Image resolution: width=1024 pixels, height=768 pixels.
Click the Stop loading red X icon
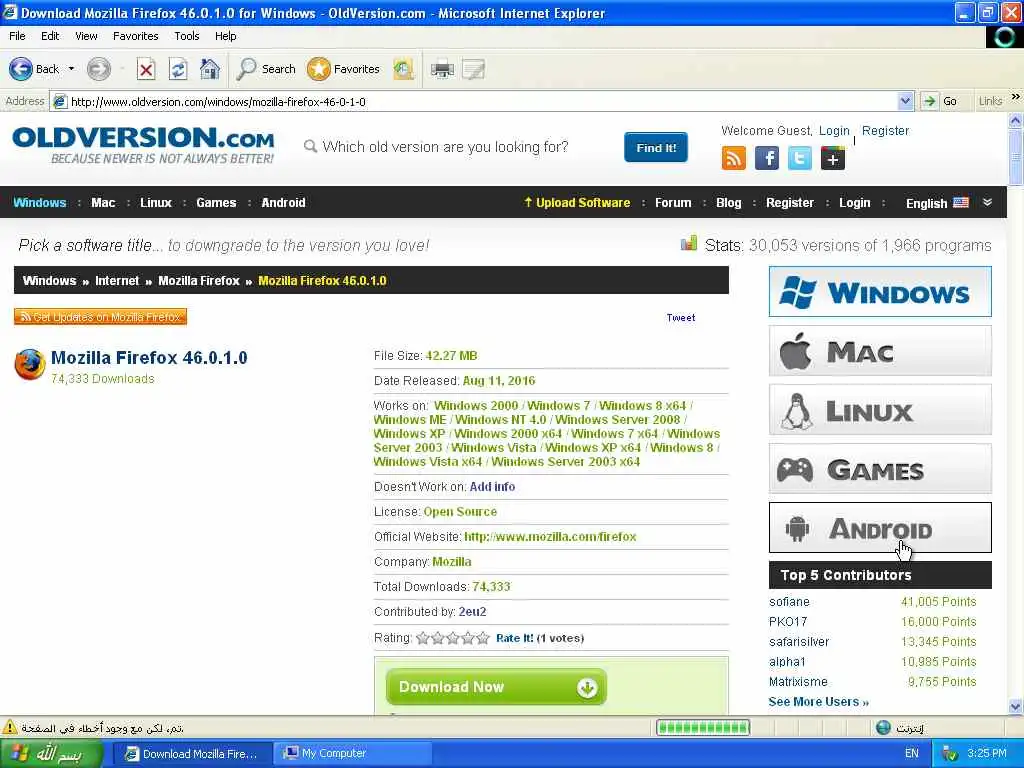pos(146,69)
